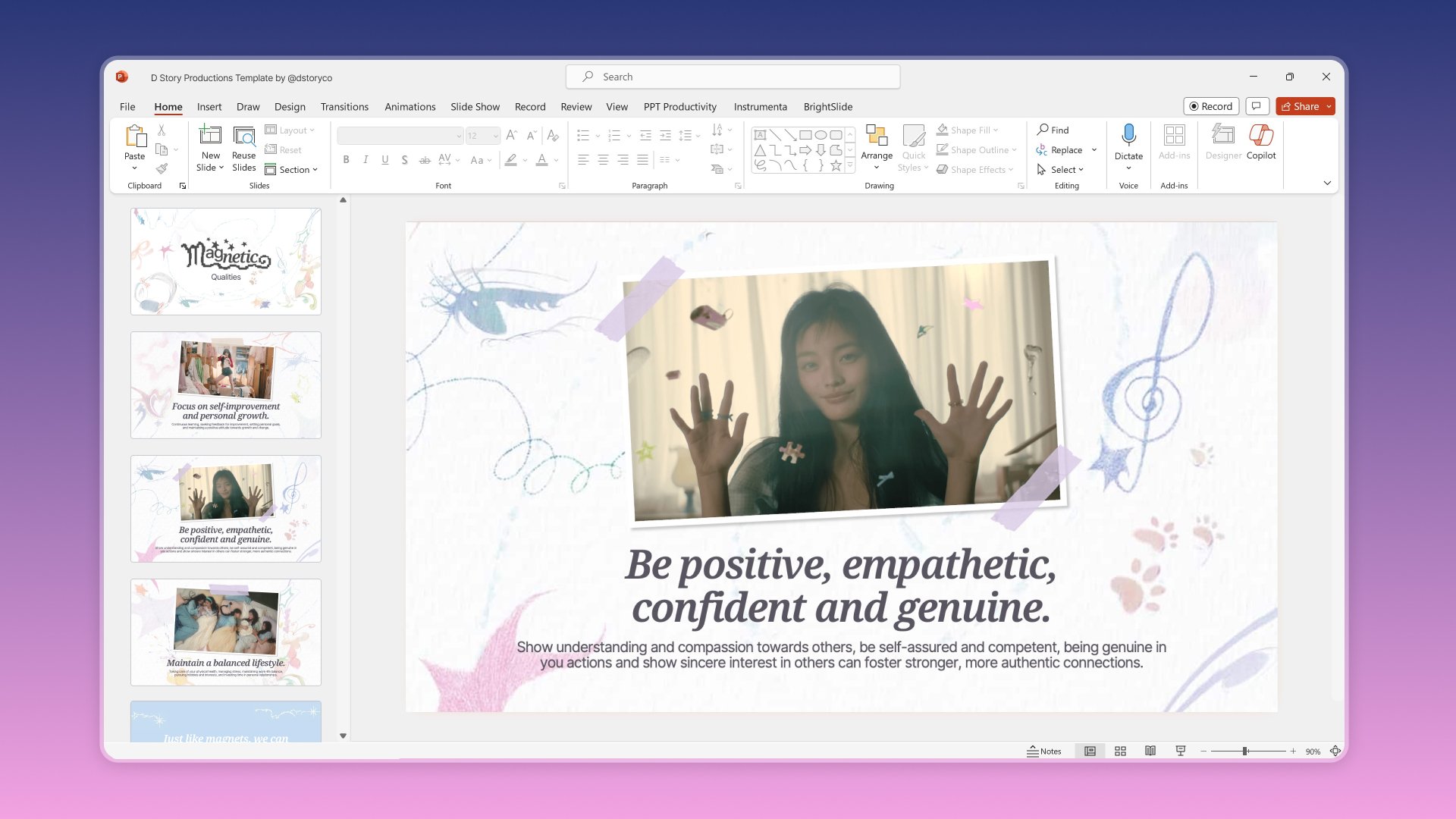Toggle Bold formatting
Screen dimensions: 1456x819
click(x=346, y=159)
